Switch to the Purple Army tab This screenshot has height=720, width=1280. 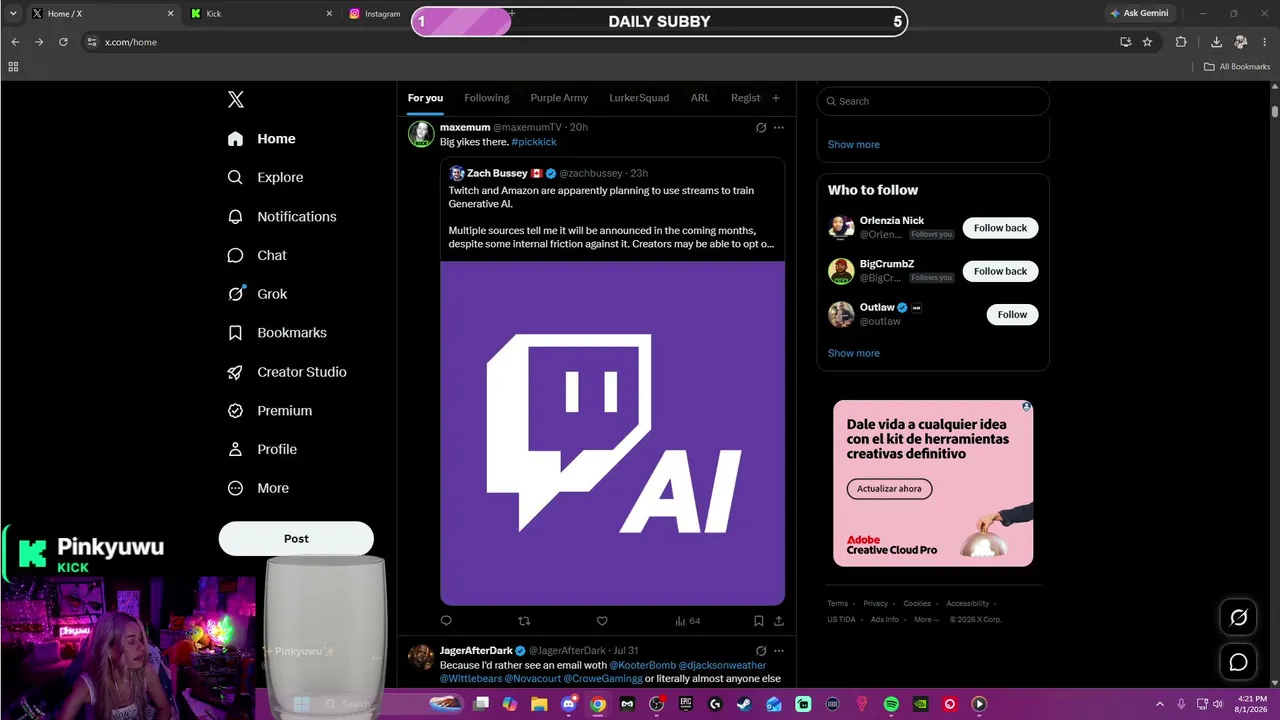pos(559,98)
